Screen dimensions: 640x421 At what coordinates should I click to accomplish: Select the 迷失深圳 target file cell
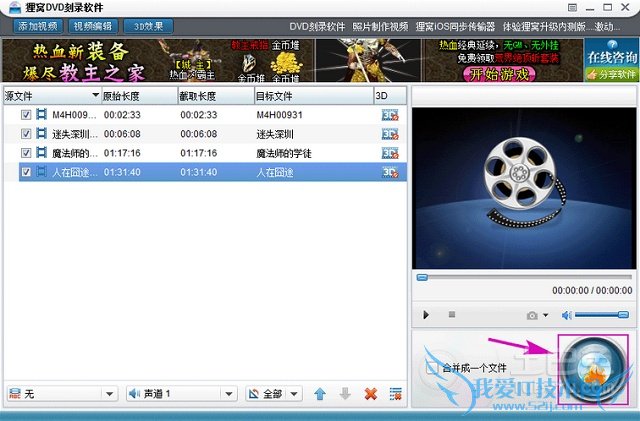click(x=275, y=134)
